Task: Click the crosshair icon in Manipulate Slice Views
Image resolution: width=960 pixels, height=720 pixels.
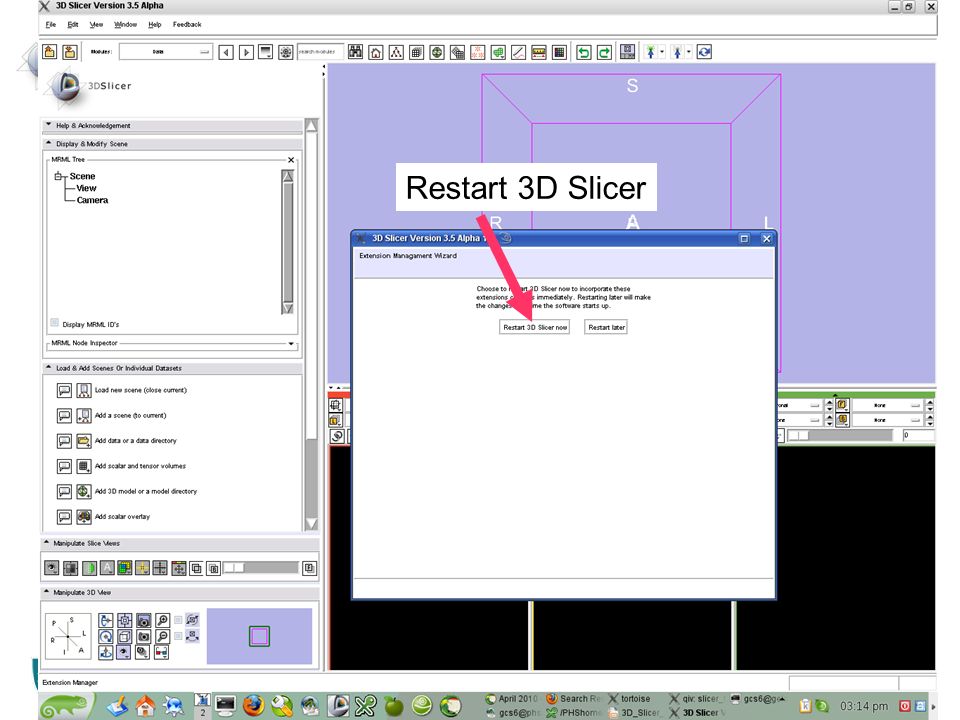Action: [x=160, y=568]
